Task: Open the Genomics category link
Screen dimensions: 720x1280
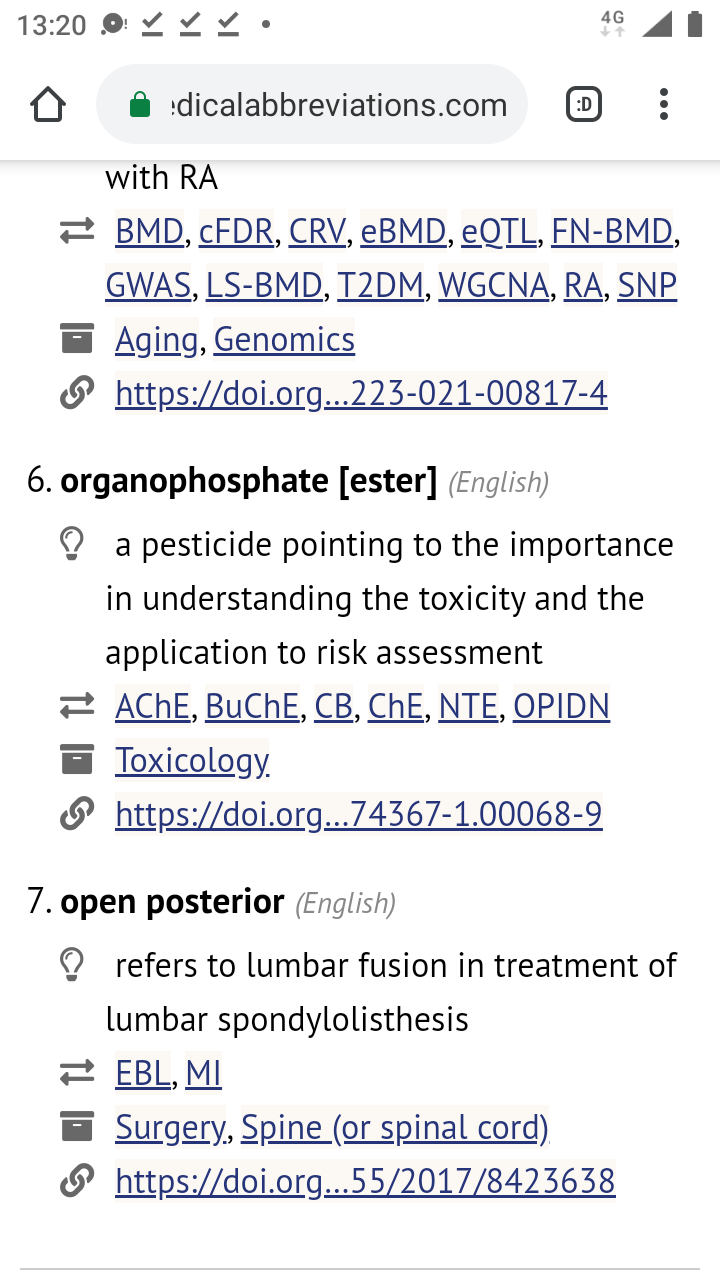Action: pyautogui.click(x=284, y=340)
